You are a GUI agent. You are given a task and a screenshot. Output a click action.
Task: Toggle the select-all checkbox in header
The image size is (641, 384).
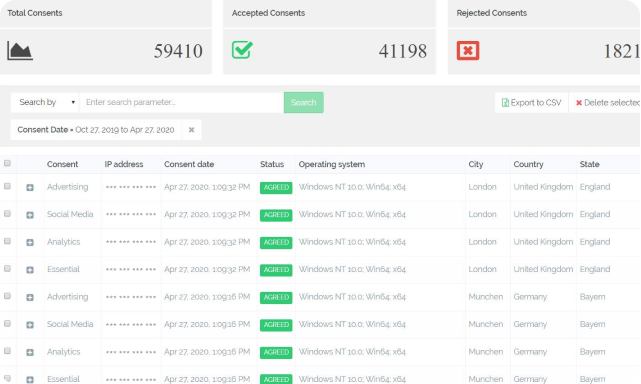coord(7,164)
